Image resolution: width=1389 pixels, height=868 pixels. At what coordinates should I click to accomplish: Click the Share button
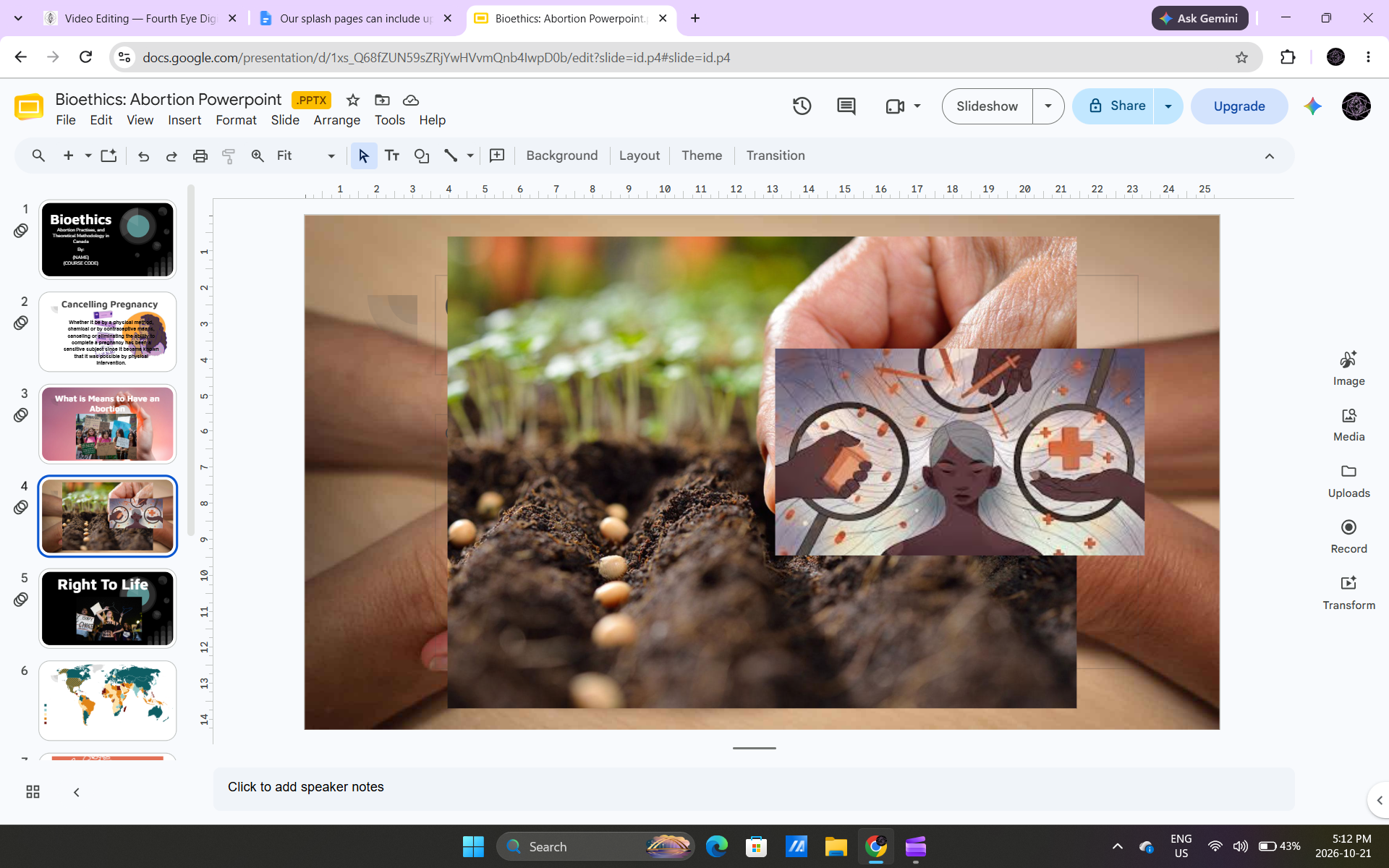[1113, 106]
